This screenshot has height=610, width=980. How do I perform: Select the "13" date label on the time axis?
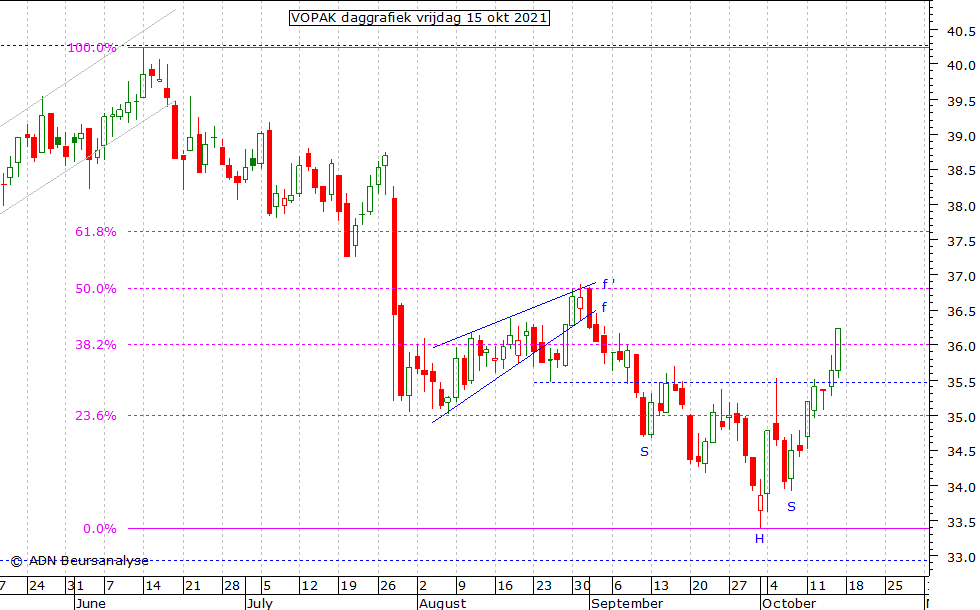[661, 586]
